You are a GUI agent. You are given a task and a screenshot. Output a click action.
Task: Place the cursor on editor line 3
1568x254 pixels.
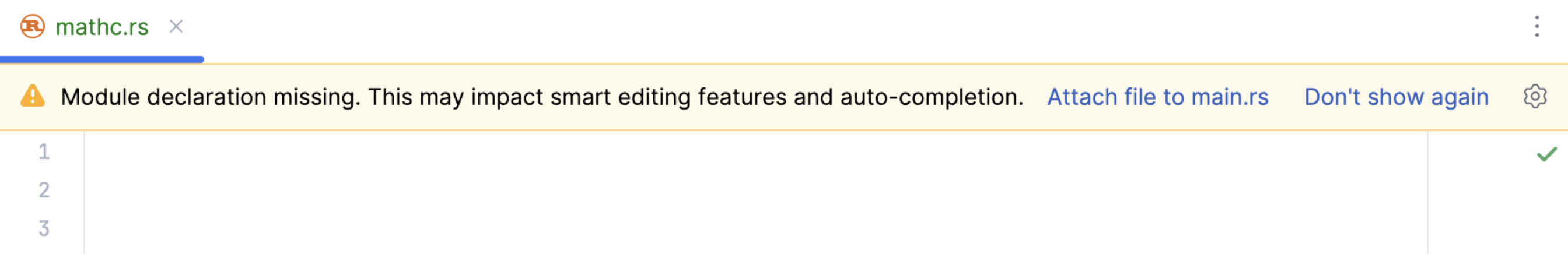[x=730, y=228]
